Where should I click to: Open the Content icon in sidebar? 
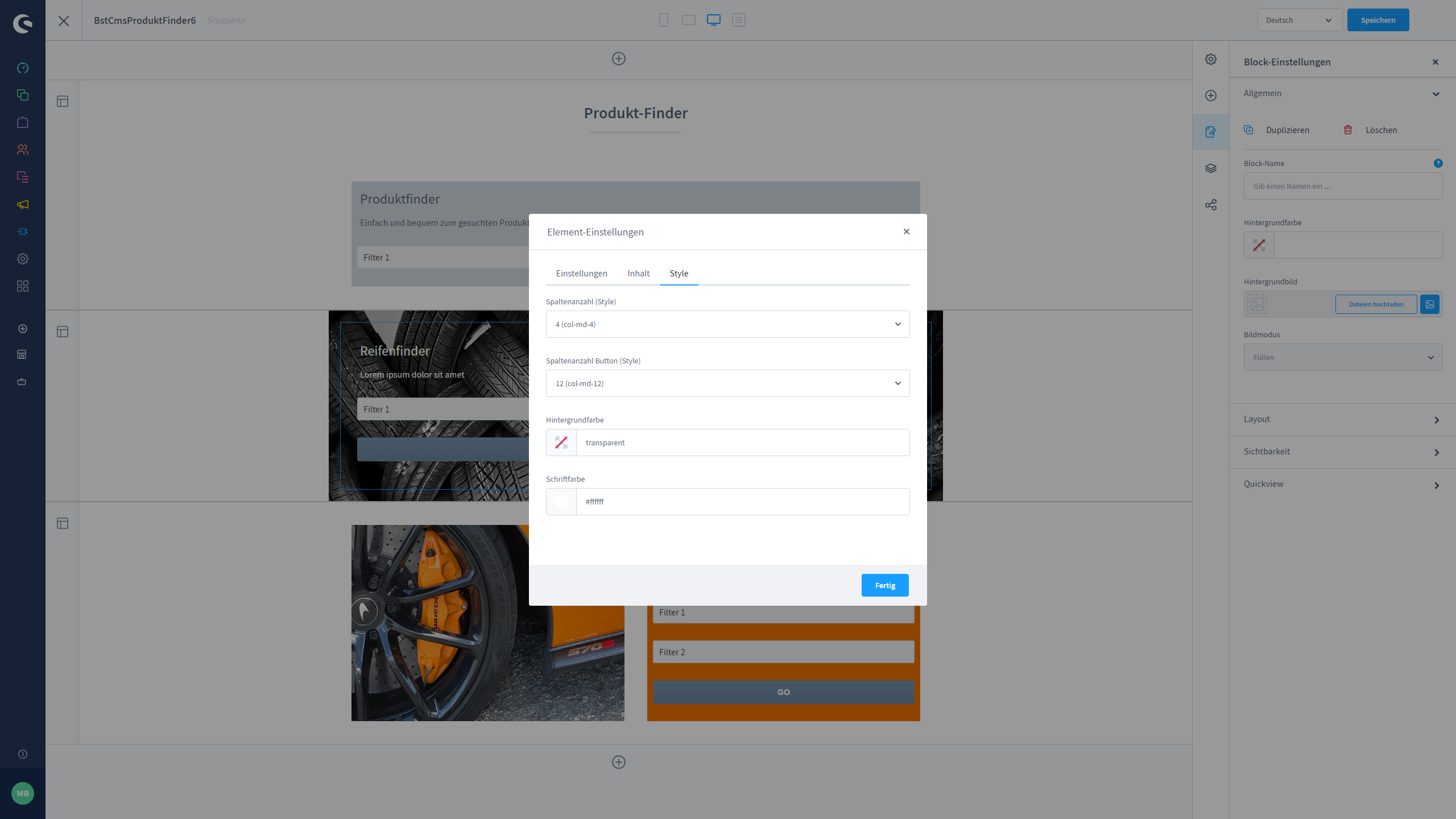23,177
